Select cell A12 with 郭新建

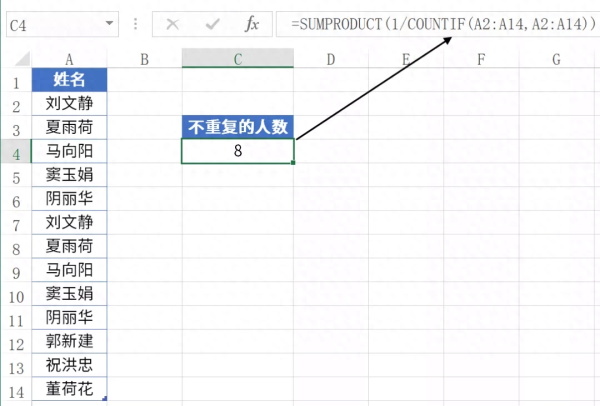click(x=69, y=341)
